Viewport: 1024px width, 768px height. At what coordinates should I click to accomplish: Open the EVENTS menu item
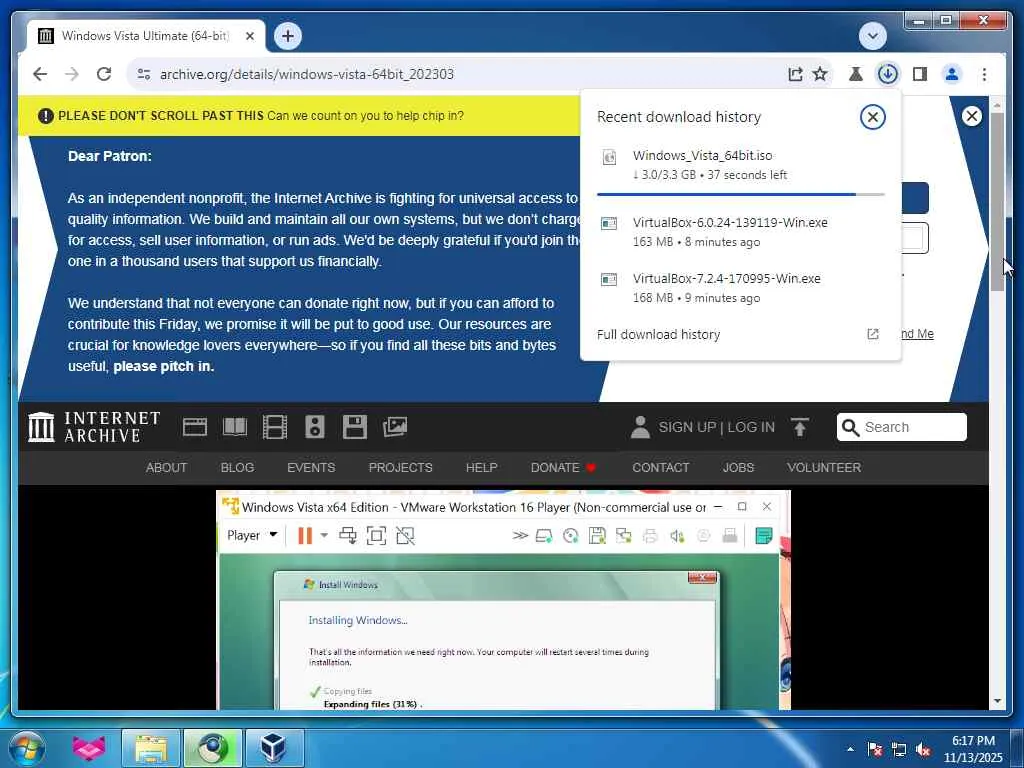[311, 468]
